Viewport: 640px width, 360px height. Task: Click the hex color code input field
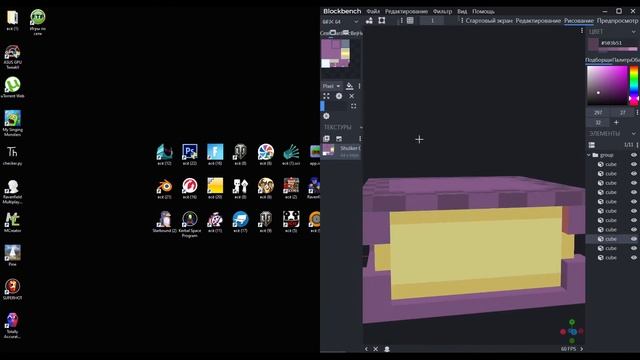(618, 43)
